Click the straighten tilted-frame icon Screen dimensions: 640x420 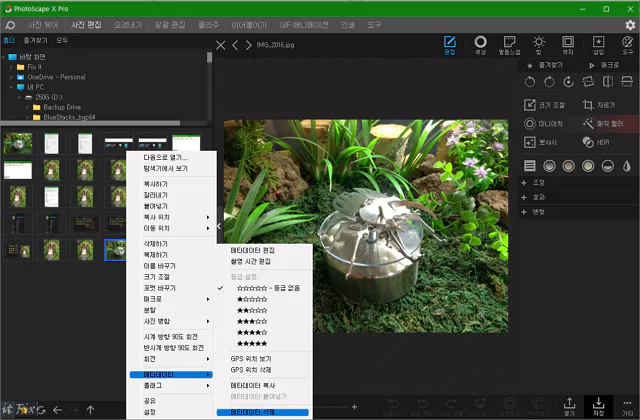click(588, 82)
